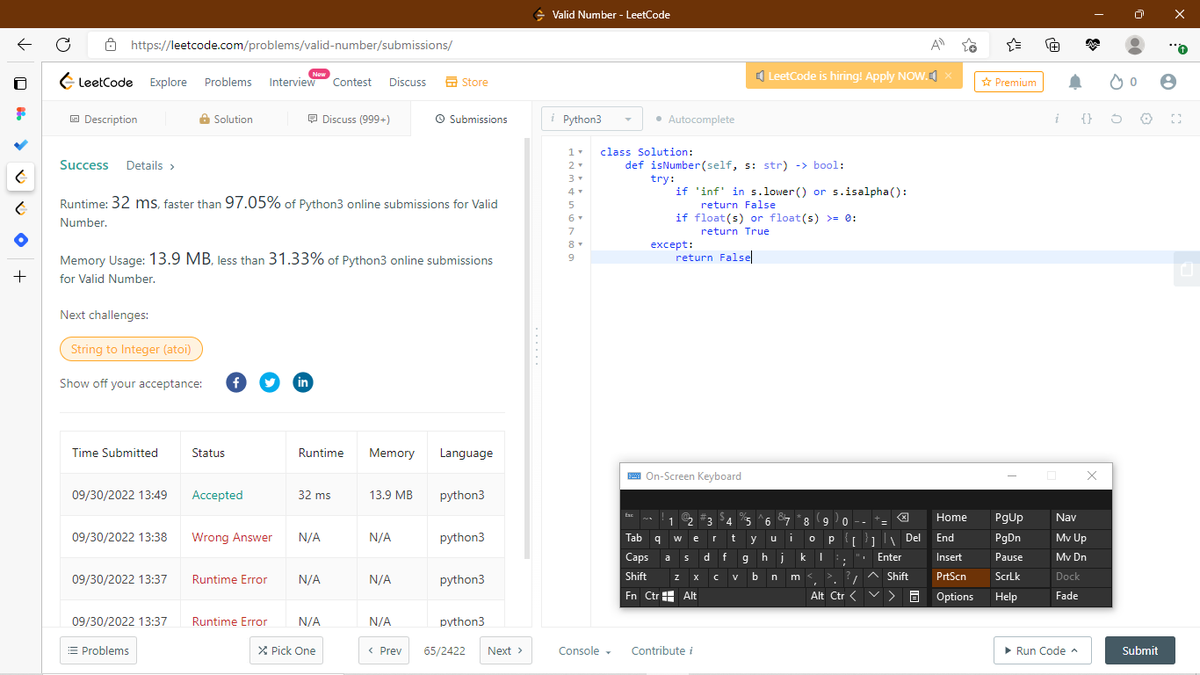Click the Read Aloud icon in address bar
The image size is (1200, 675).
(x=937, y=45)
